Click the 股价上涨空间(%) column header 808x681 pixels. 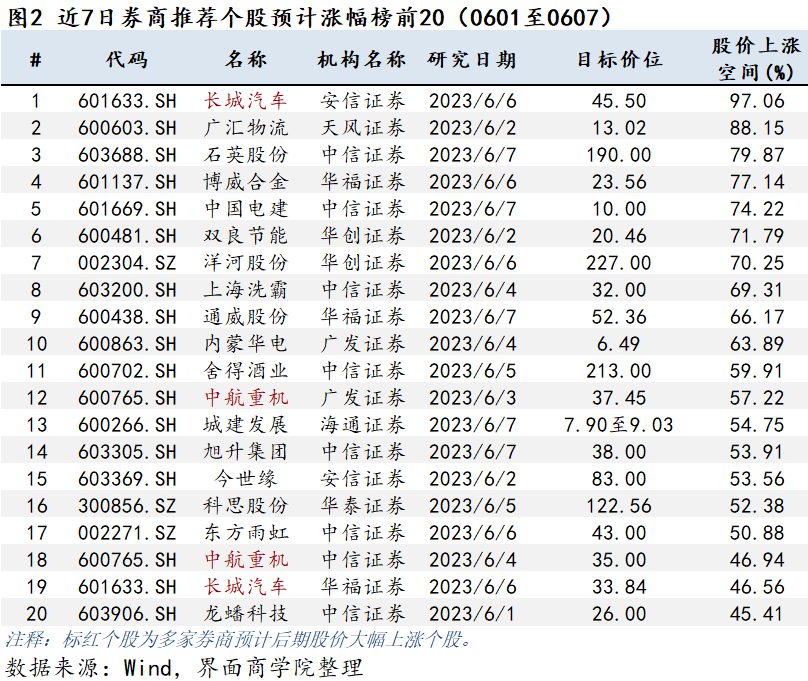click(x=756, y=59)
